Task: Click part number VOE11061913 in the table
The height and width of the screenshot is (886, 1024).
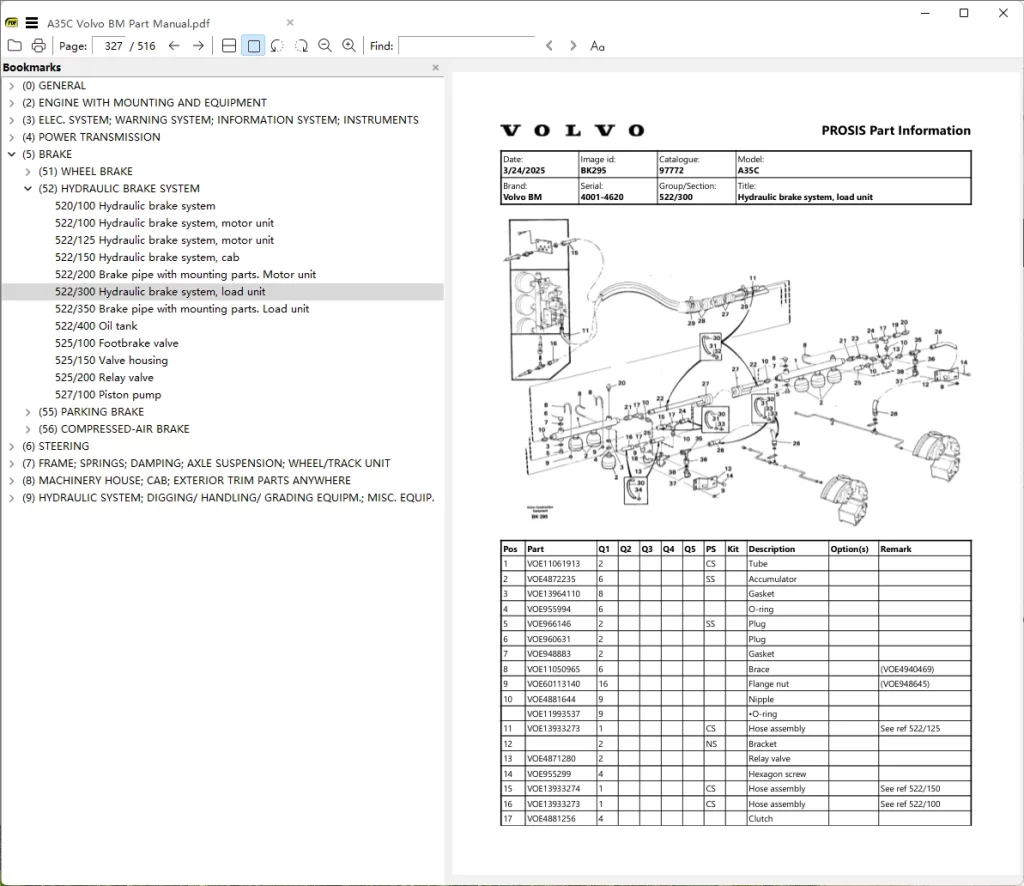Action: [553, 564]
